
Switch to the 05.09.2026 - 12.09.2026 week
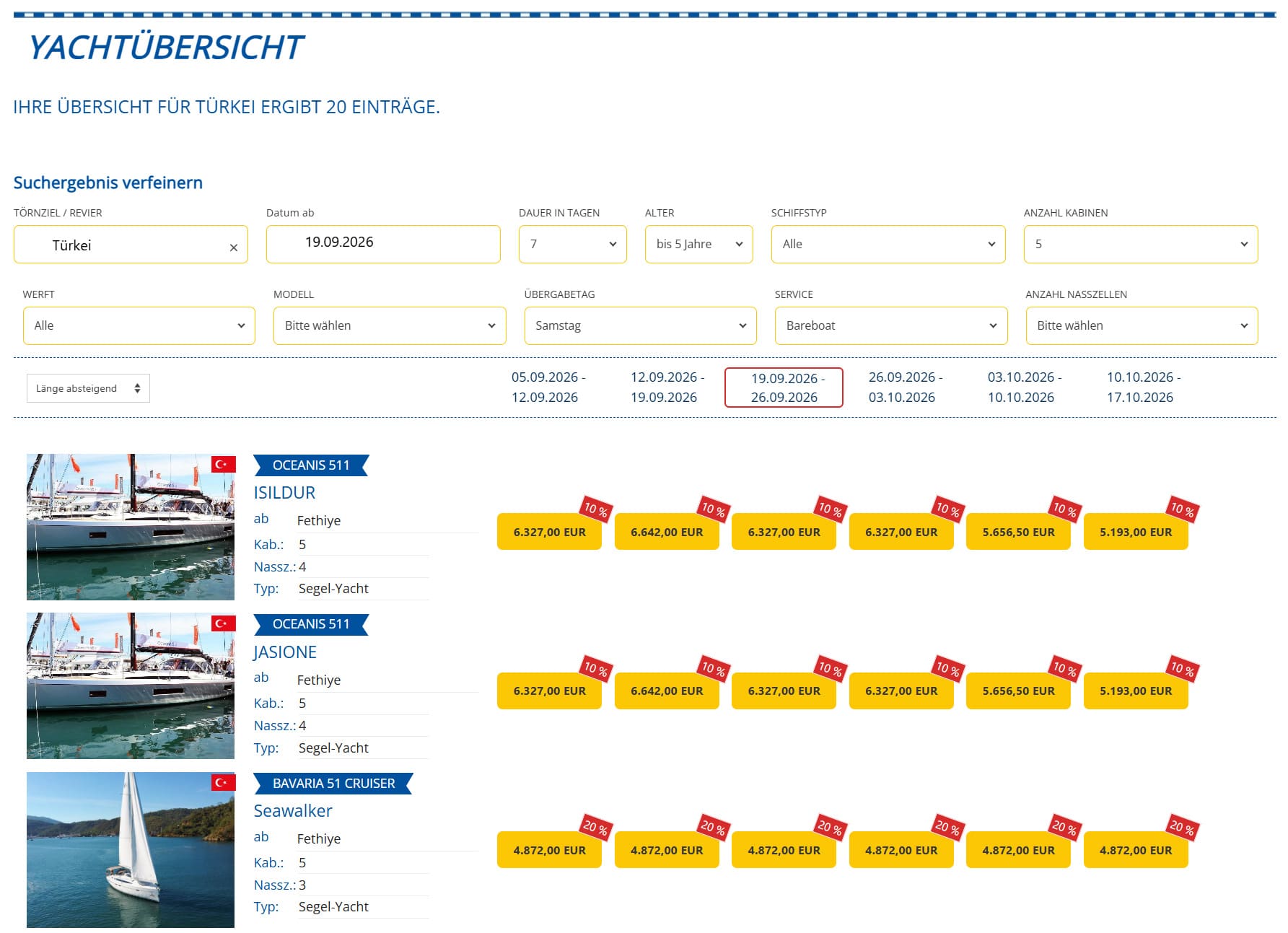(548, 387)
